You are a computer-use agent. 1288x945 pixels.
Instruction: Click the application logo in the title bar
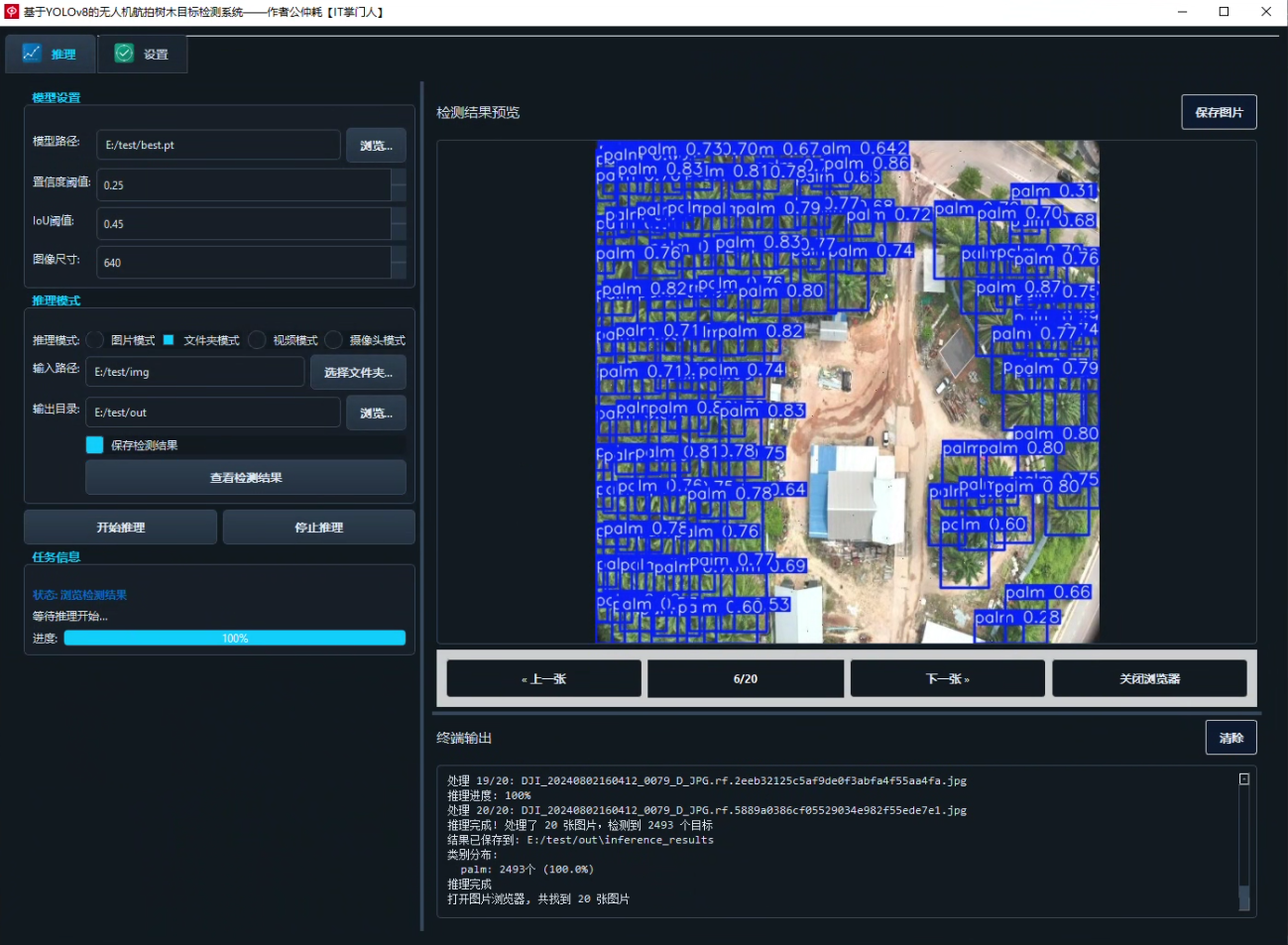[11, 12]
